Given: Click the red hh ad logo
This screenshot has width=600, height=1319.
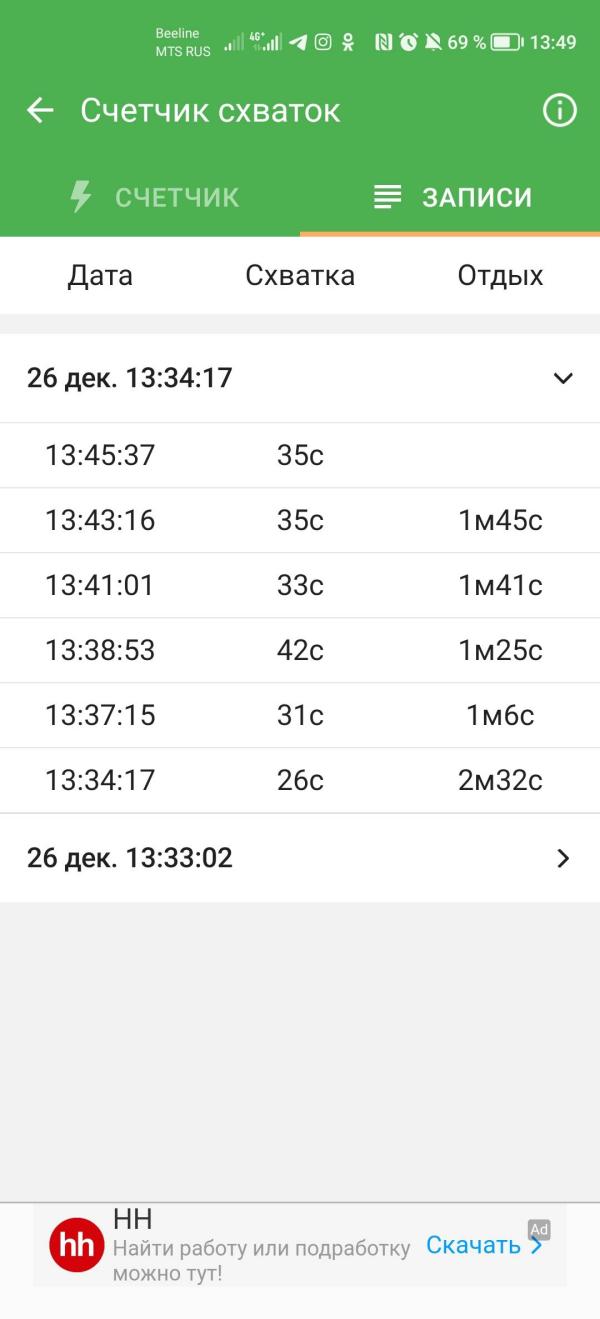Looking at the screenshot, I should [x=77, y=1244].
